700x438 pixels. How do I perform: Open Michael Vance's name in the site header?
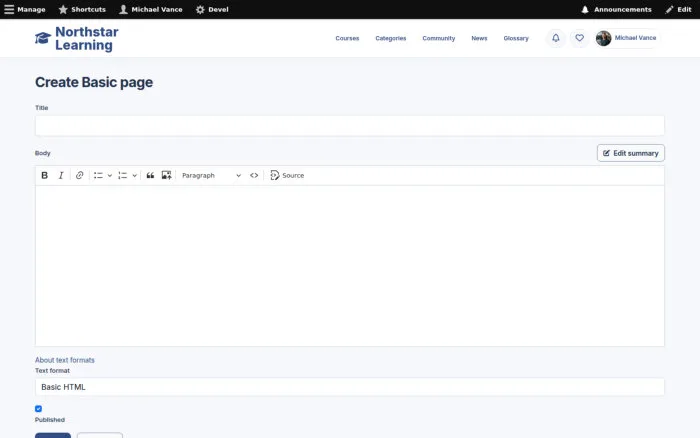click(x=635, y=38)
